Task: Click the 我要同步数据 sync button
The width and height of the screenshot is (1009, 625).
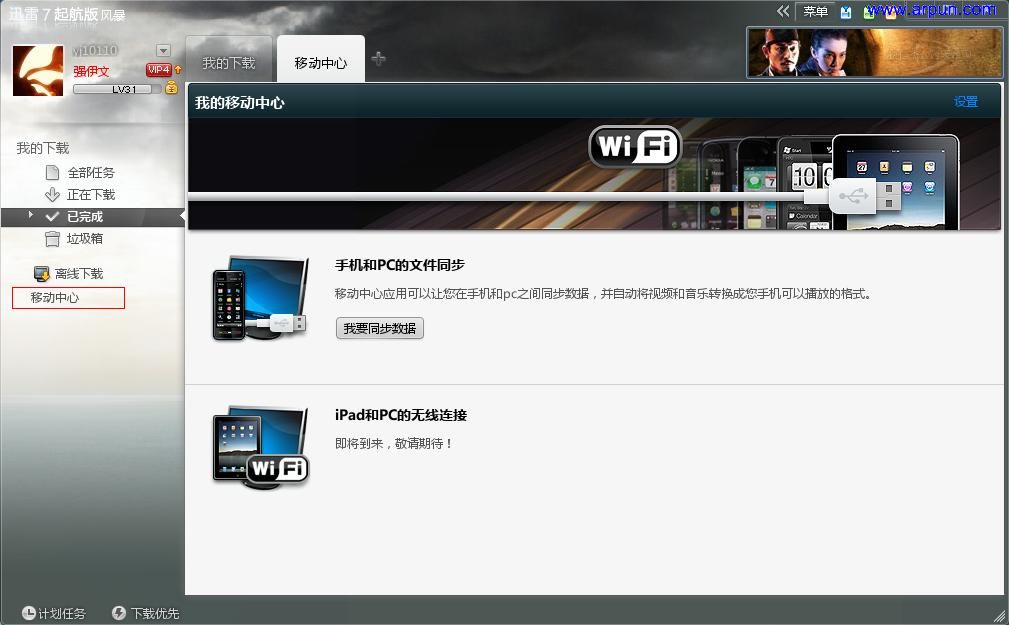Action: (379, 328)
